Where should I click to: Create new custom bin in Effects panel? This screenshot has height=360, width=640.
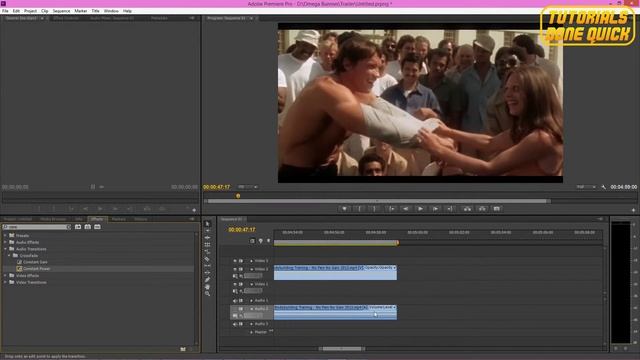(183, 349)
